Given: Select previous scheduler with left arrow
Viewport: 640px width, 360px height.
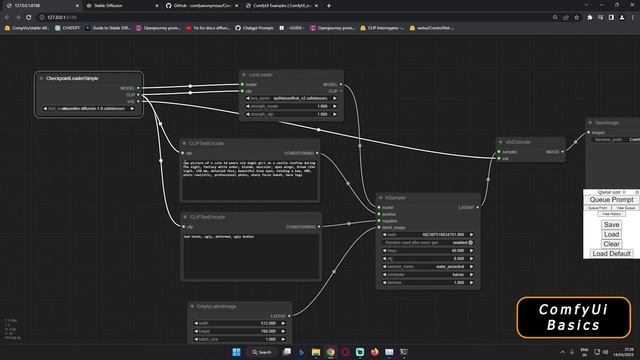Looking at the screenshot, I should 384,275.
